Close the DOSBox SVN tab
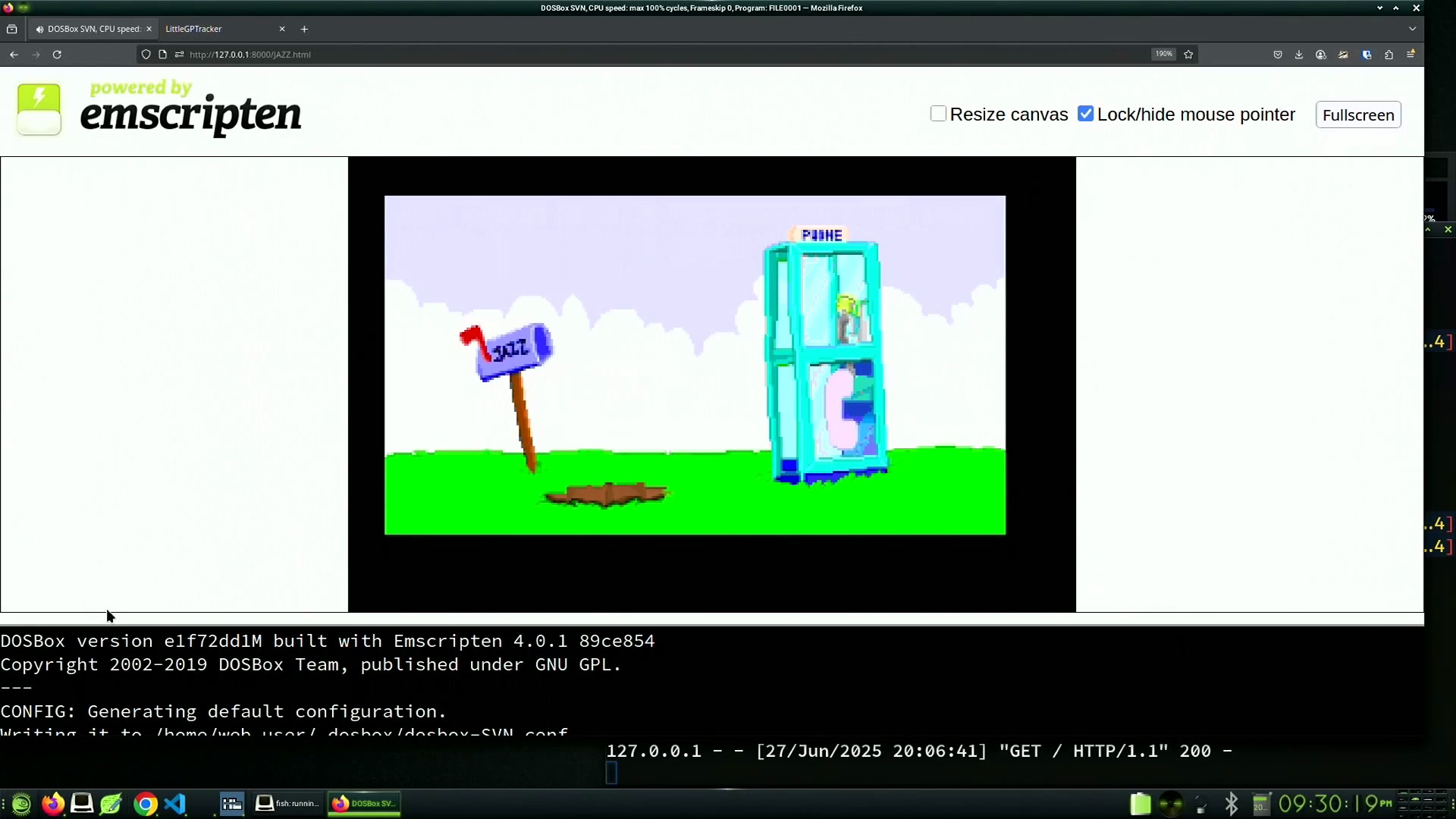This screenshot has width=1456, height=819. [149, 29]
